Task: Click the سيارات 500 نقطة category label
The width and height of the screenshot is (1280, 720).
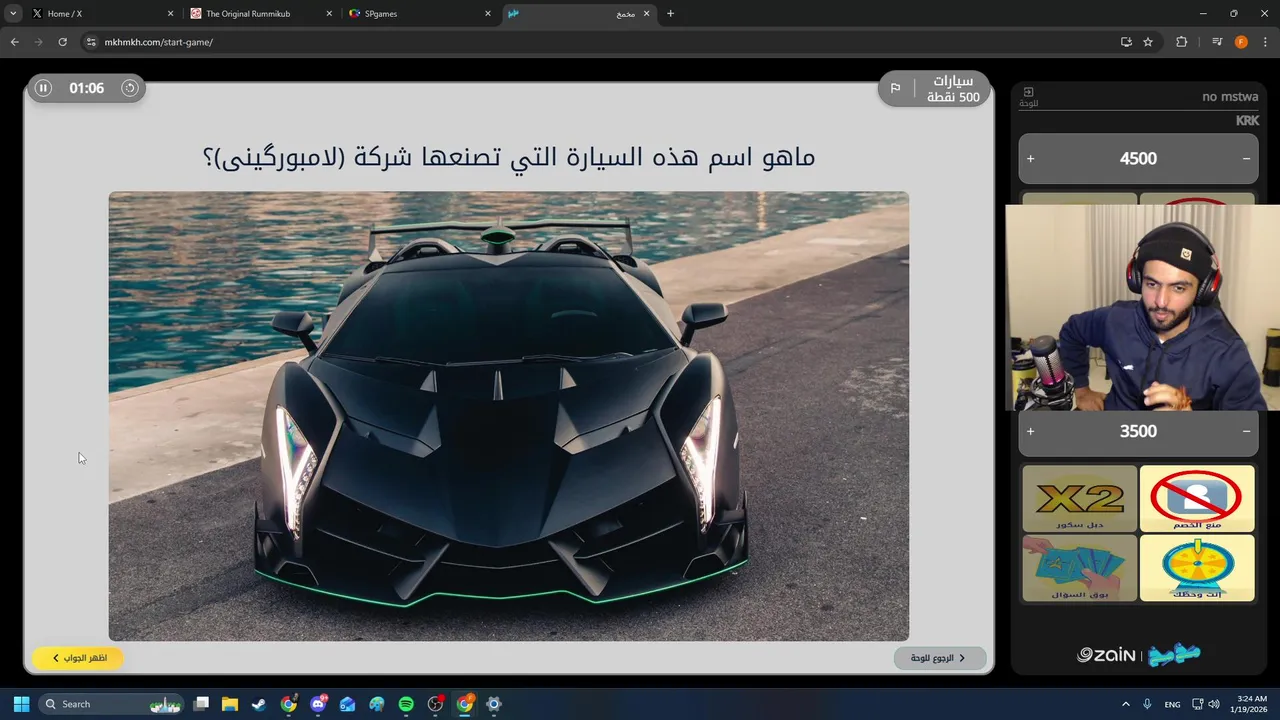Action: point(953,89)
